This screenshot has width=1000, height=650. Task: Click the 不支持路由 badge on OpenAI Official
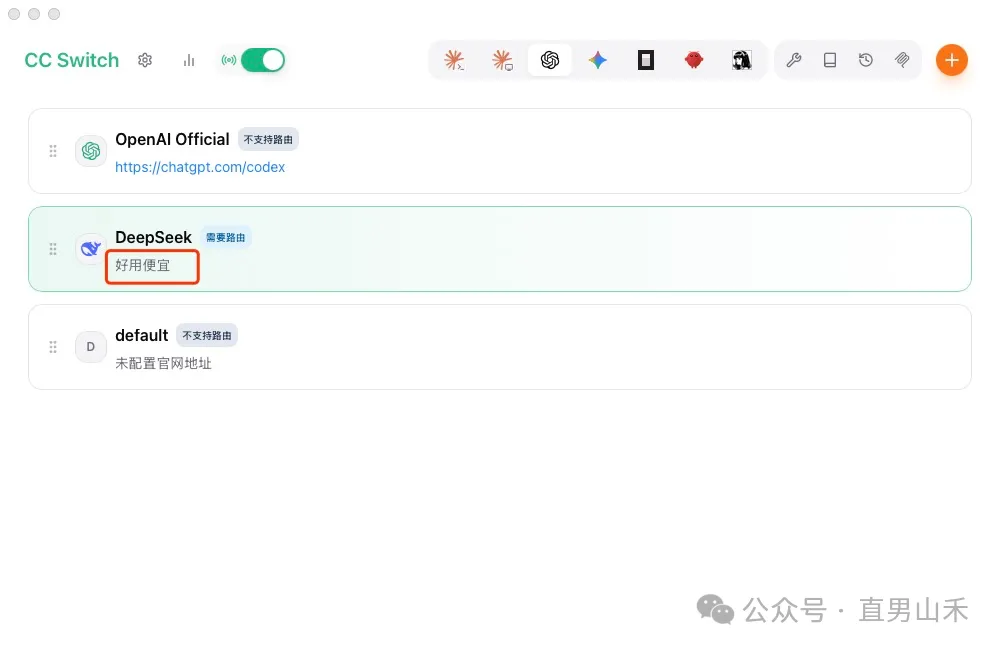[268, 139]
